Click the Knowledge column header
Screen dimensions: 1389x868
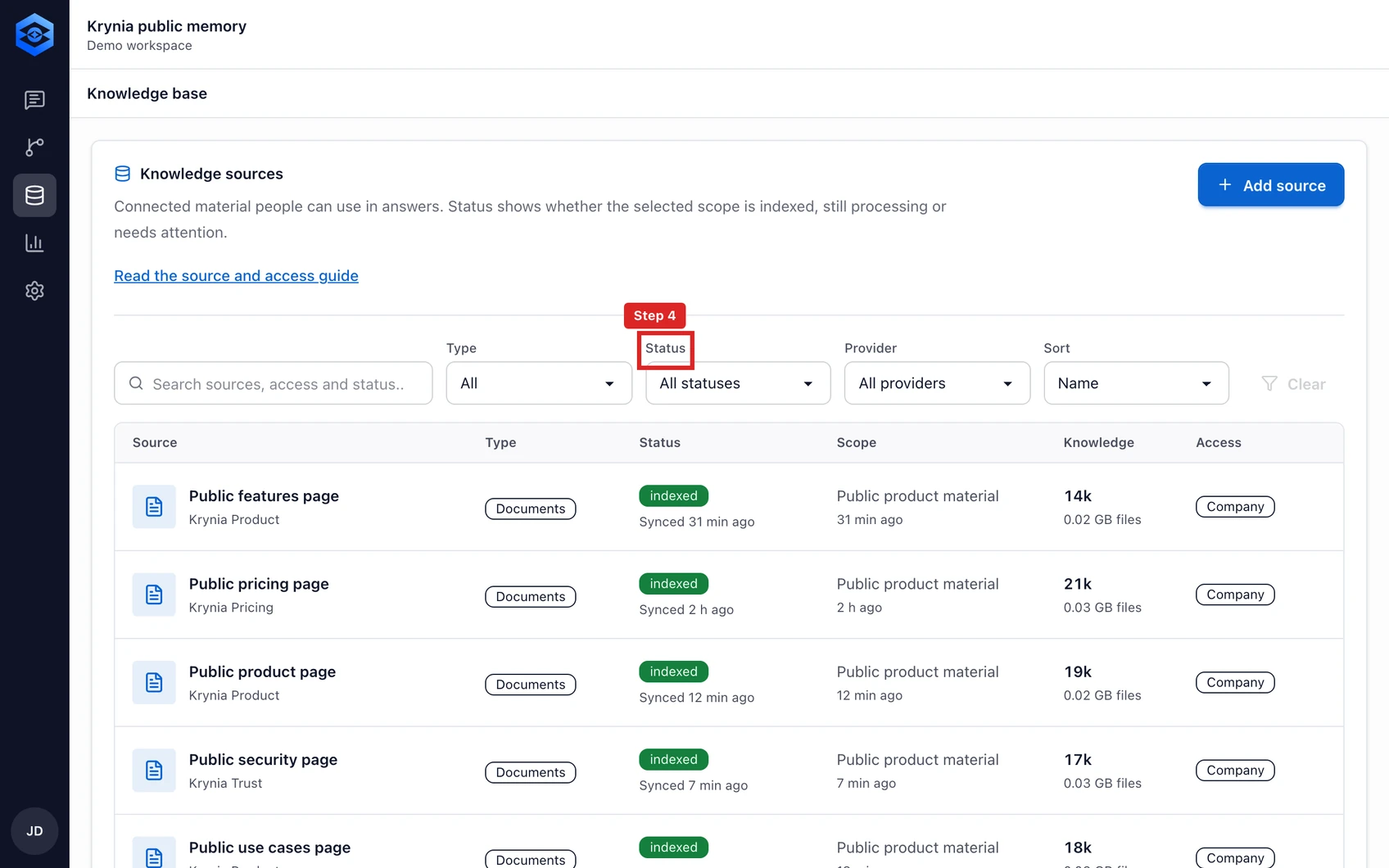[1098, 442]
